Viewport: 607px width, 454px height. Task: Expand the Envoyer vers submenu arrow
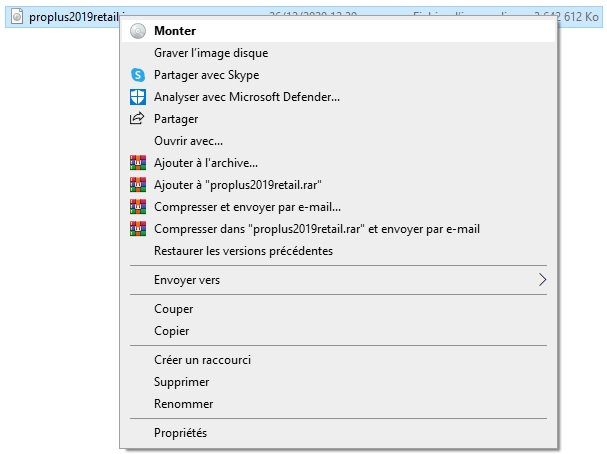(x=543, y=280)
